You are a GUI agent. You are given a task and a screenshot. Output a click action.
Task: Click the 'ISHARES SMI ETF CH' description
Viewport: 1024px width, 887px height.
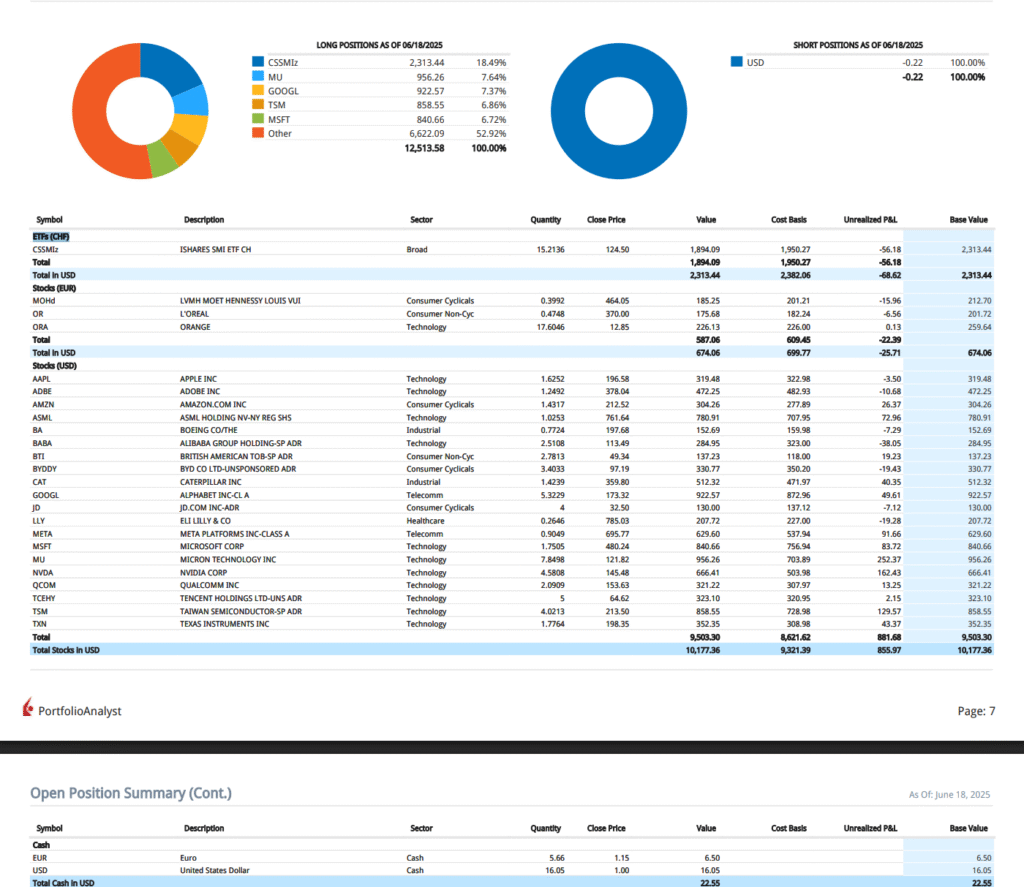(x=216, y=250)
